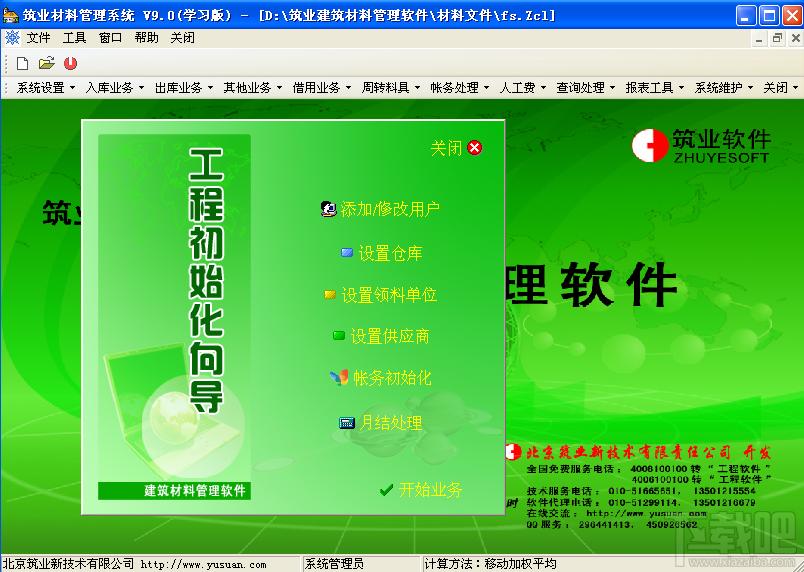Click http://www.yusuan.com in status bar
This screenshot has height=572, width=804.
[x=203, y=564]
